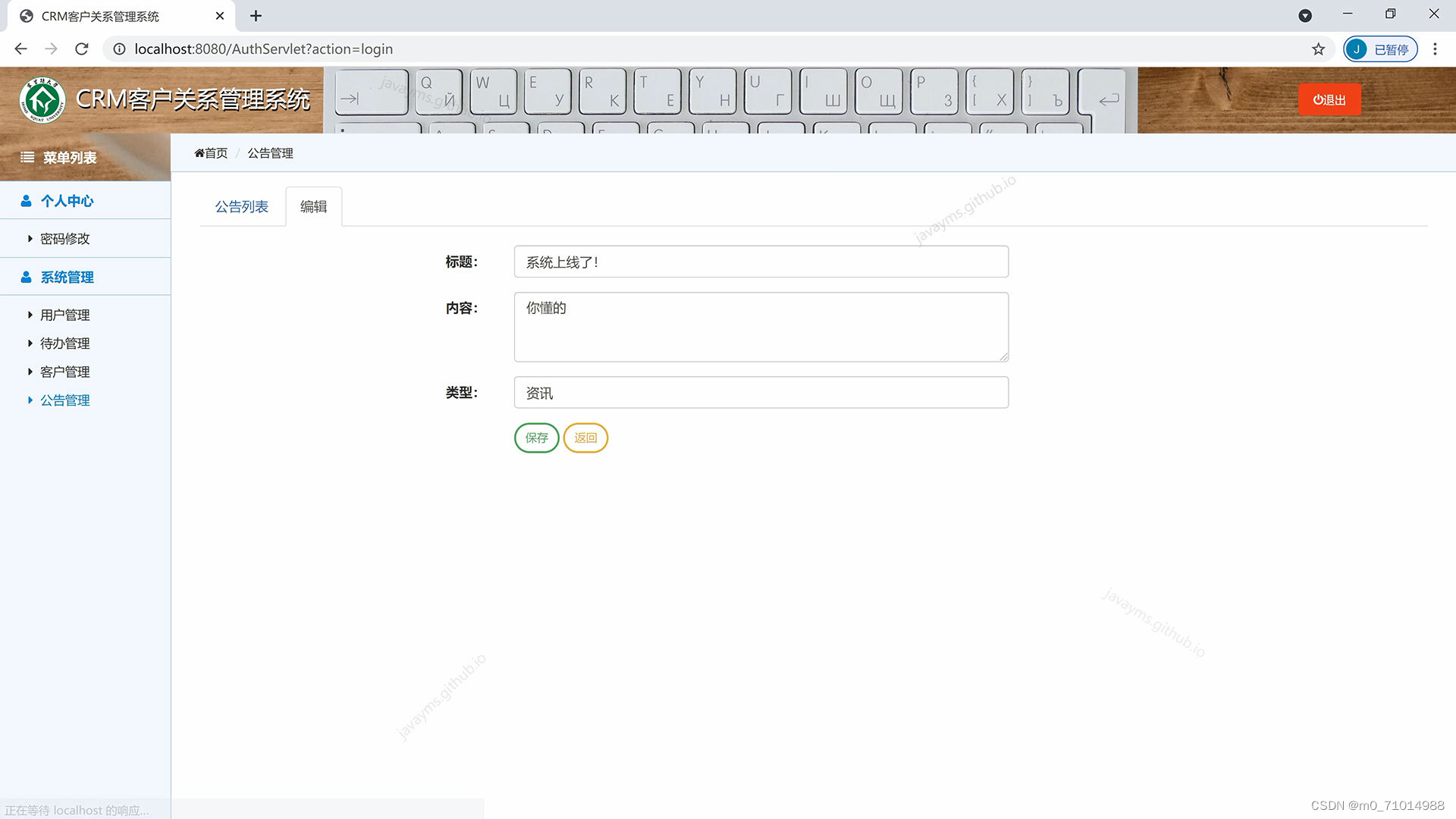
Task: Click the browser address bar URL
Action: tap(263, 49)
